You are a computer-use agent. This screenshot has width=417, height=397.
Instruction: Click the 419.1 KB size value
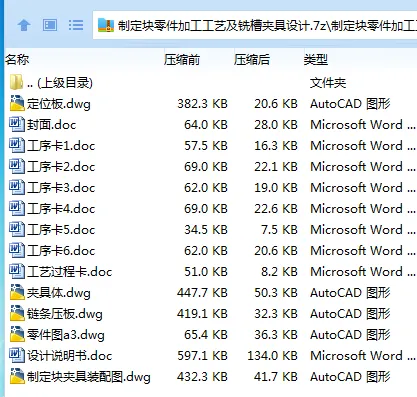coord(202,314)
